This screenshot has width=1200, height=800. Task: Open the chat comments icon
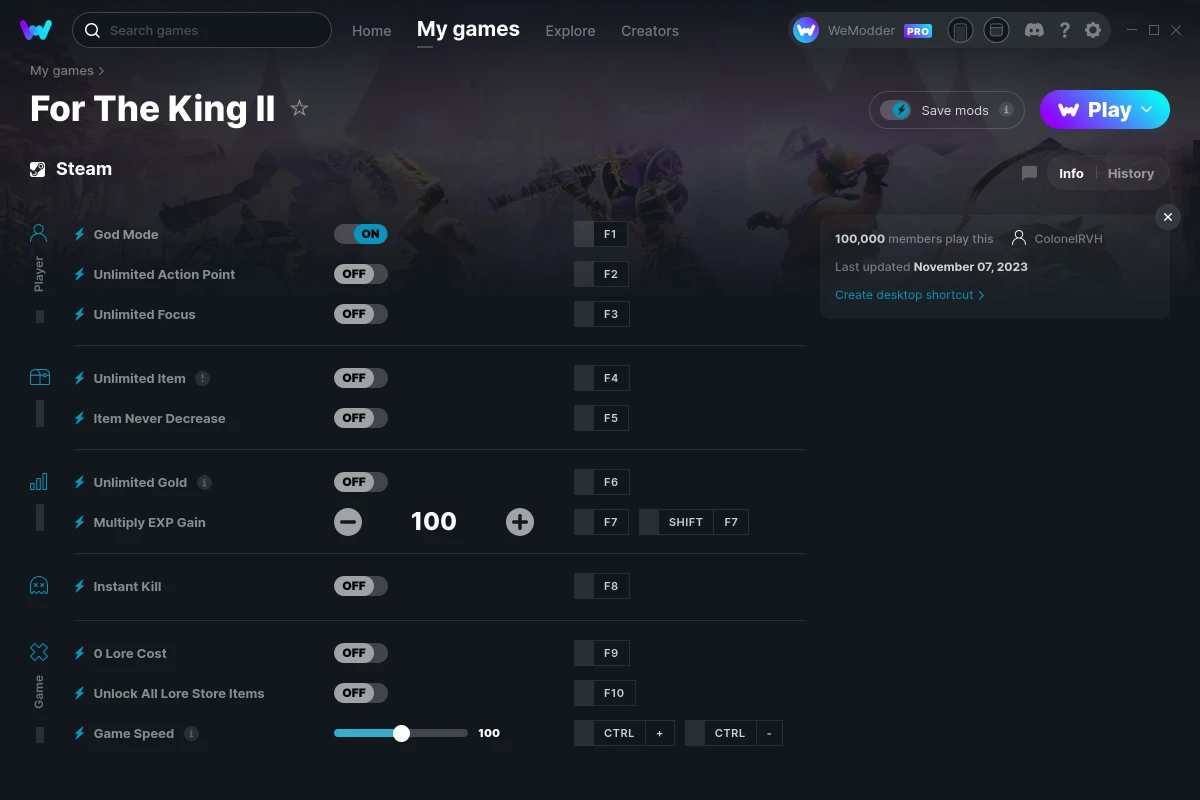click(1029, 173)
